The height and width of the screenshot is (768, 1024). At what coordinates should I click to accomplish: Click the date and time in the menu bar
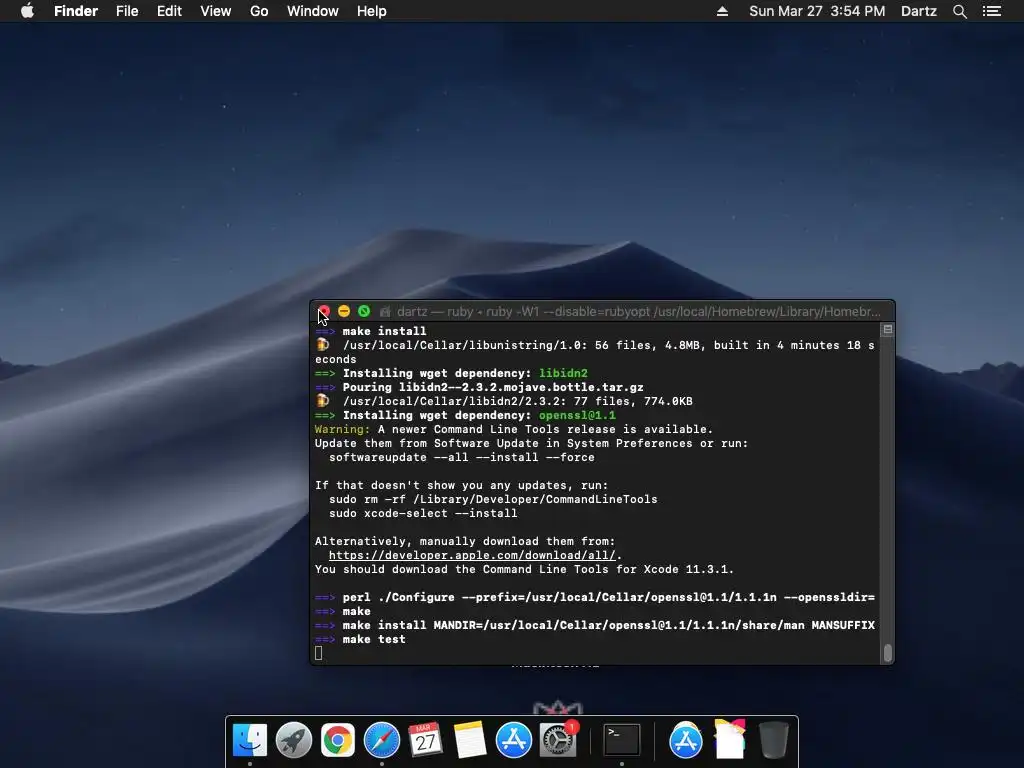coord(817,11)
